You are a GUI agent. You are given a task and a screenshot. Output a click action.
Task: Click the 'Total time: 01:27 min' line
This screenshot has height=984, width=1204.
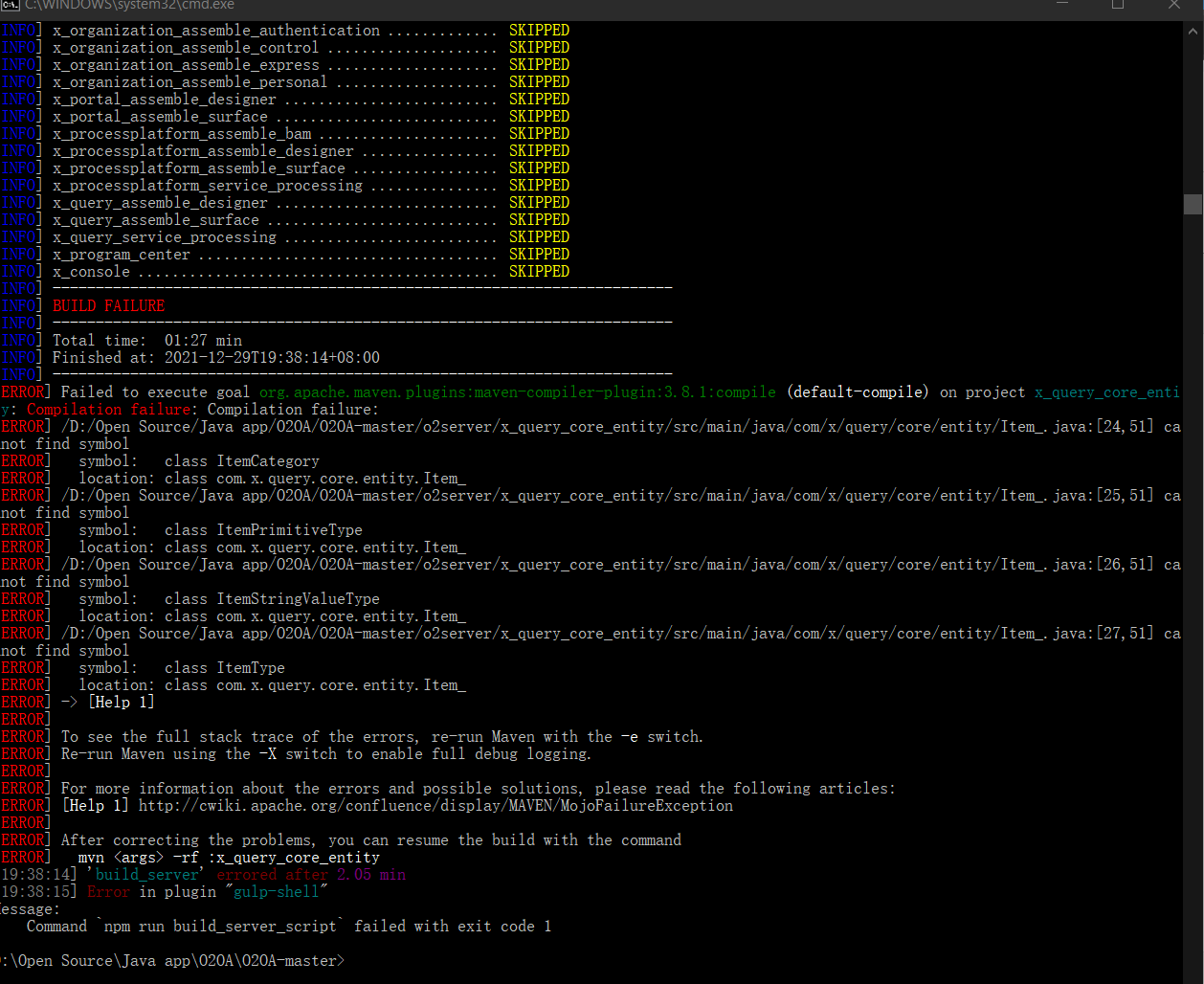coord(147,341)
